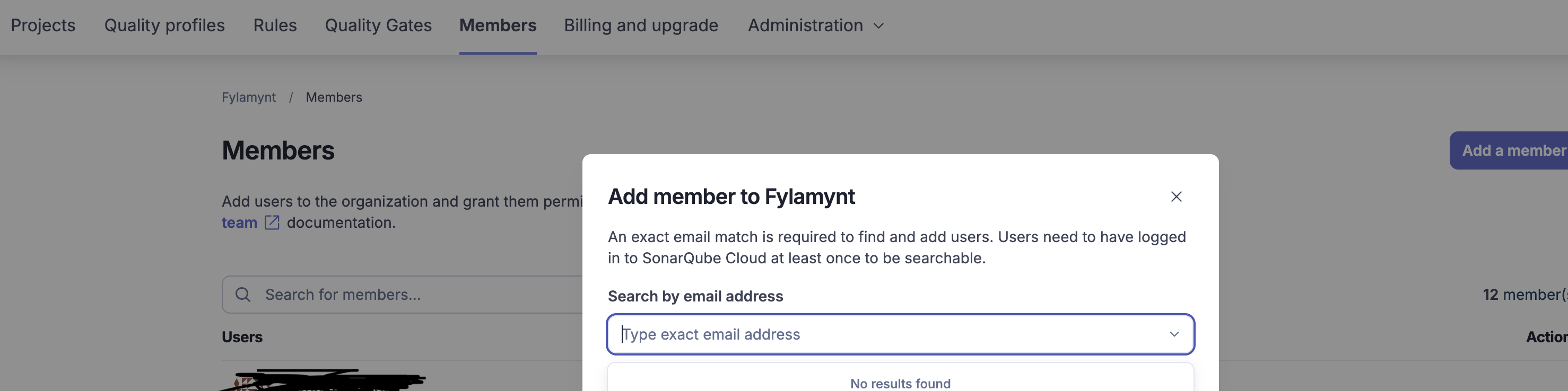Open Billing and upgrade tab
The height and width of the screenshot is (391, 1568).
(641, 25)
